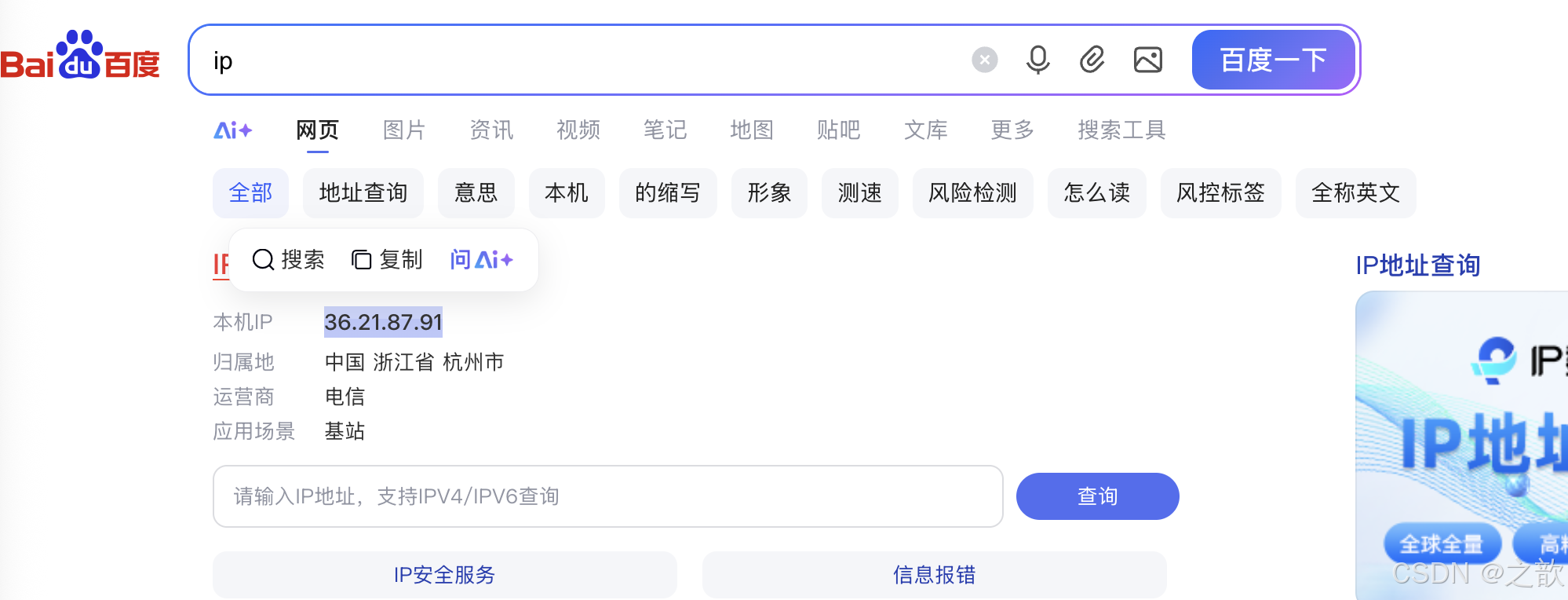
Task: Click the highlighted IP 36.21.87.91
Action: click(383, 322)
